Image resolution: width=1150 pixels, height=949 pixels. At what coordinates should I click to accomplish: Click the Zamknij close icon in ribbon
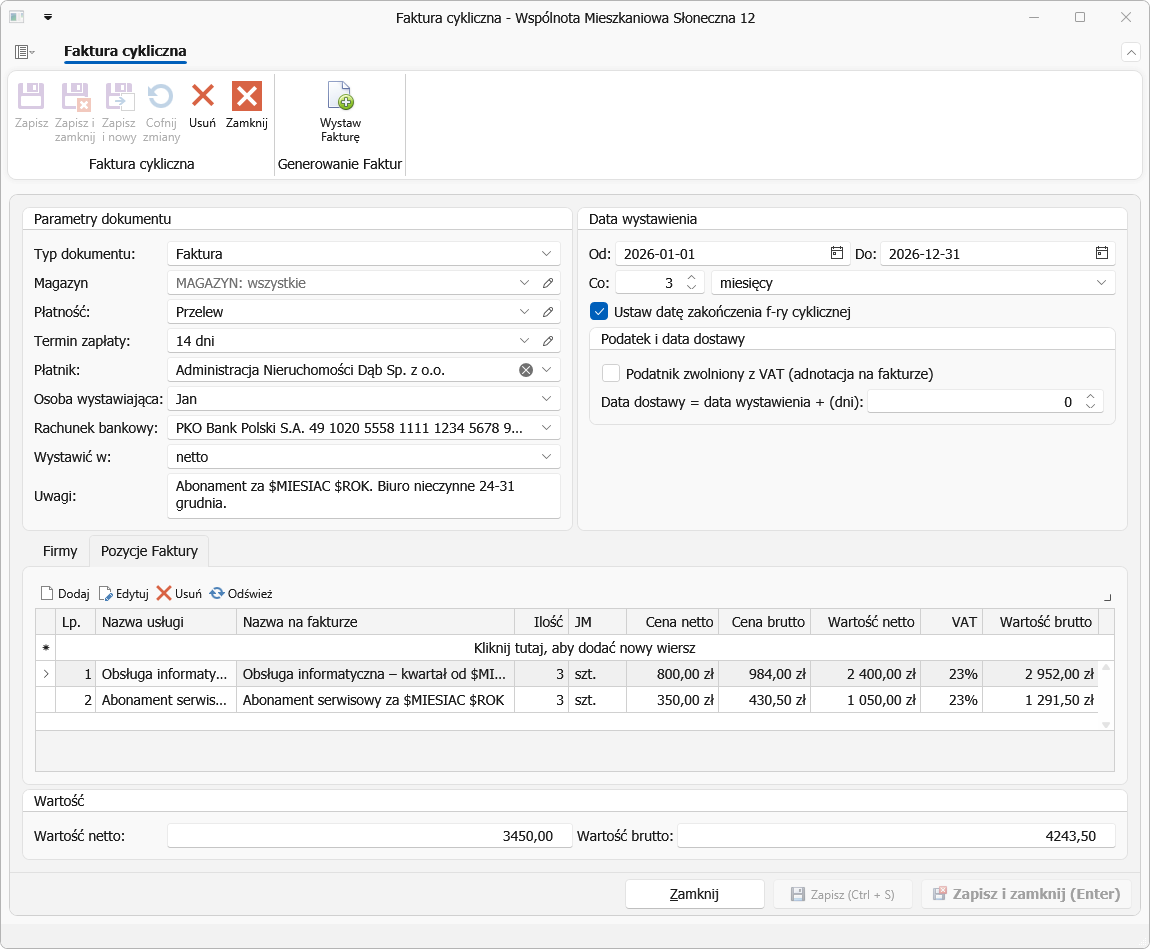(x=246, y=96)
